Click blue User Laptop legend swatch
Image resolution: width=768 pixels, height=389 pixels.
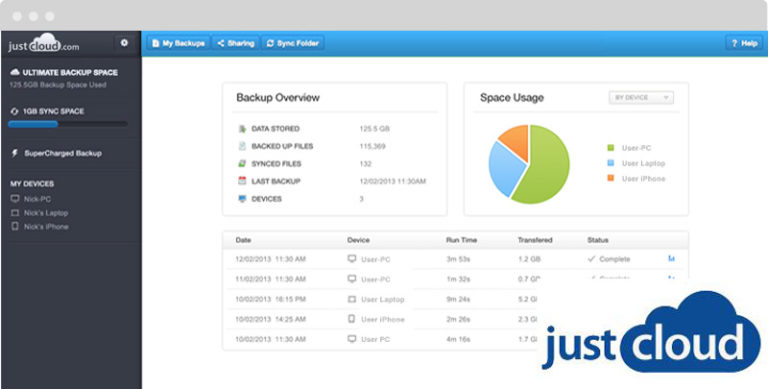coord(610,163)
